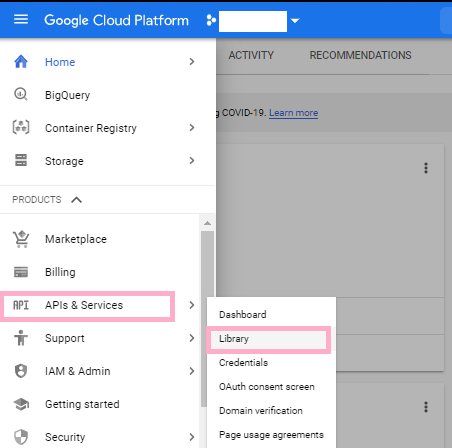Open the hamburger navigation menu

click(x=21, y=19)
